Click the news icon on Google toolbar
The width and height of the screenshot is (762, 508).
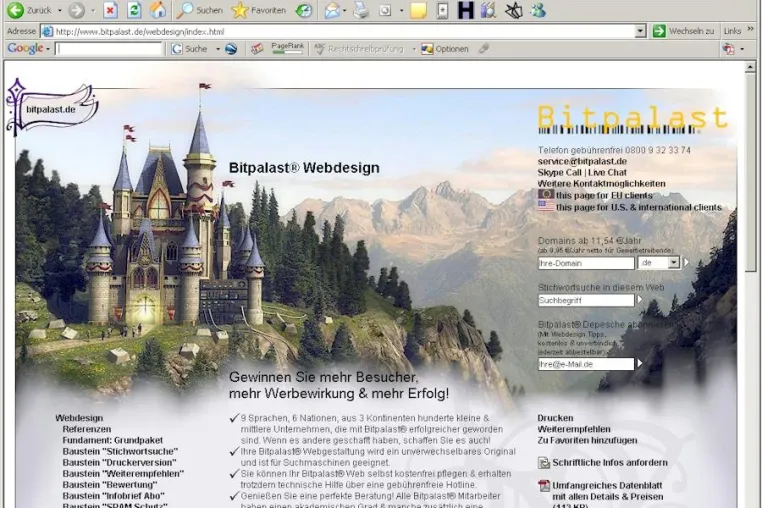coord(257,49)
